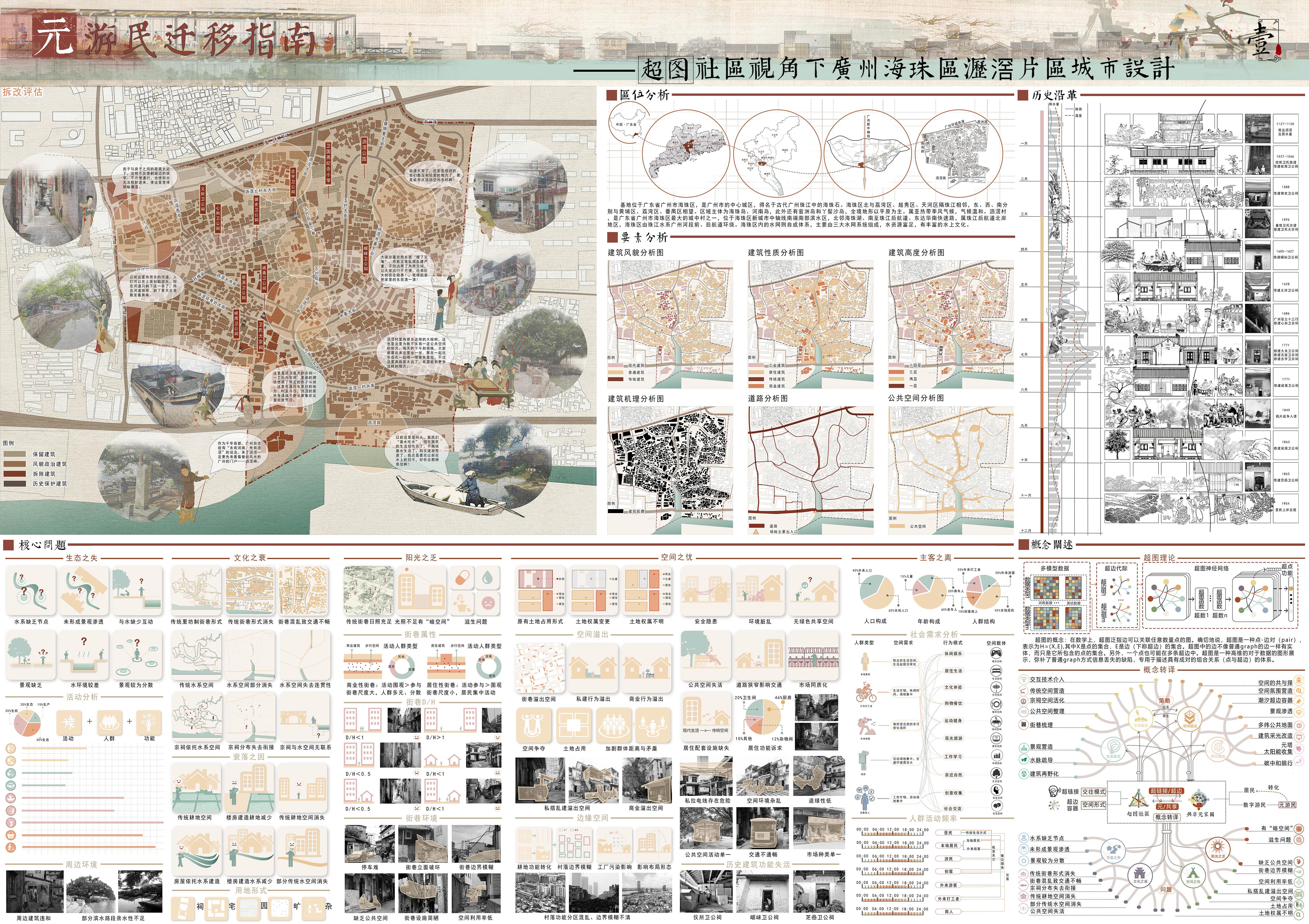Click the 建筑高度分析图 map thumbnail
The width and height of the screenshot is (1309, 924).
950,324
